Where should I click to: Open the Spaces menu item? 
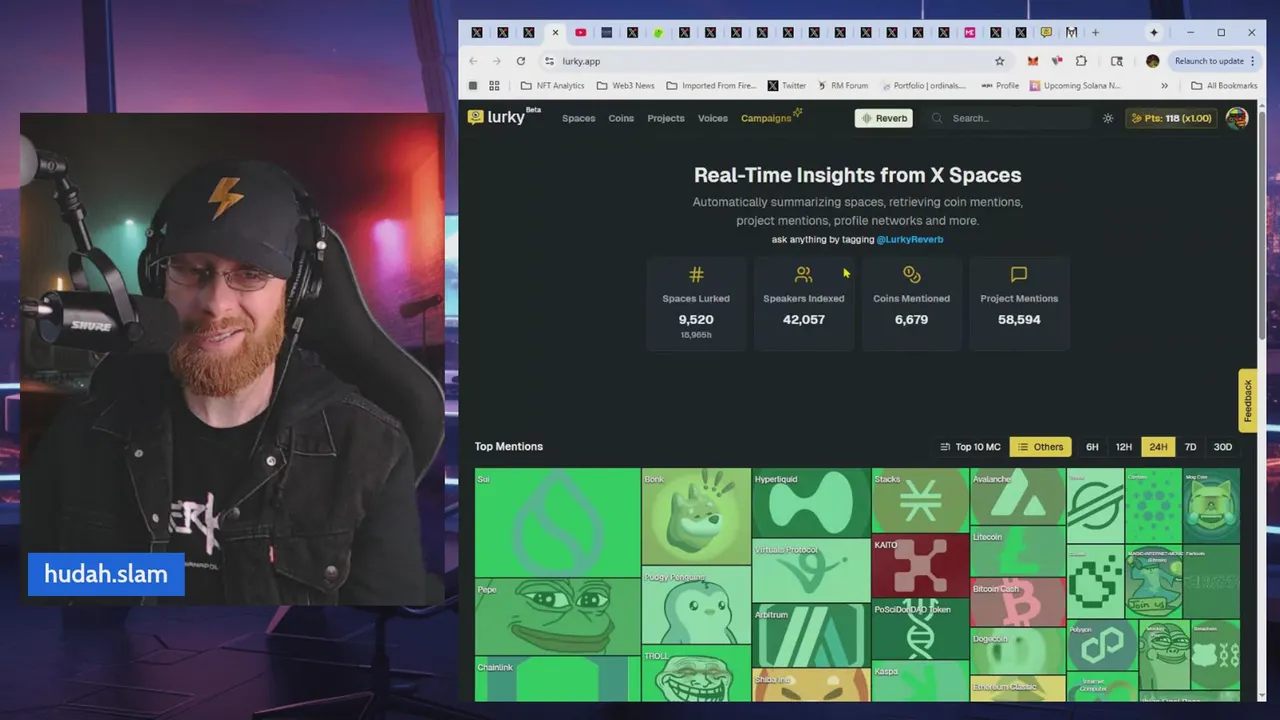(578, 118)
